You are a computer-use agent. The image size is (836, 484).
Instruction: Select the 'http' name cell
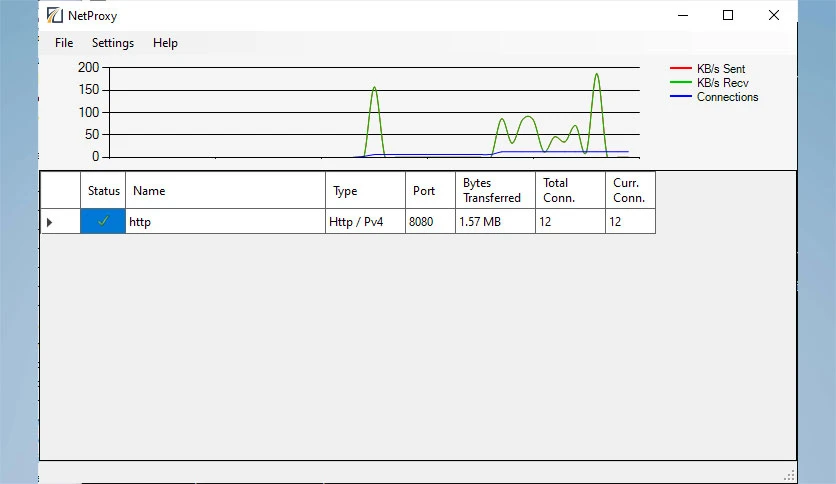point(225,221)
